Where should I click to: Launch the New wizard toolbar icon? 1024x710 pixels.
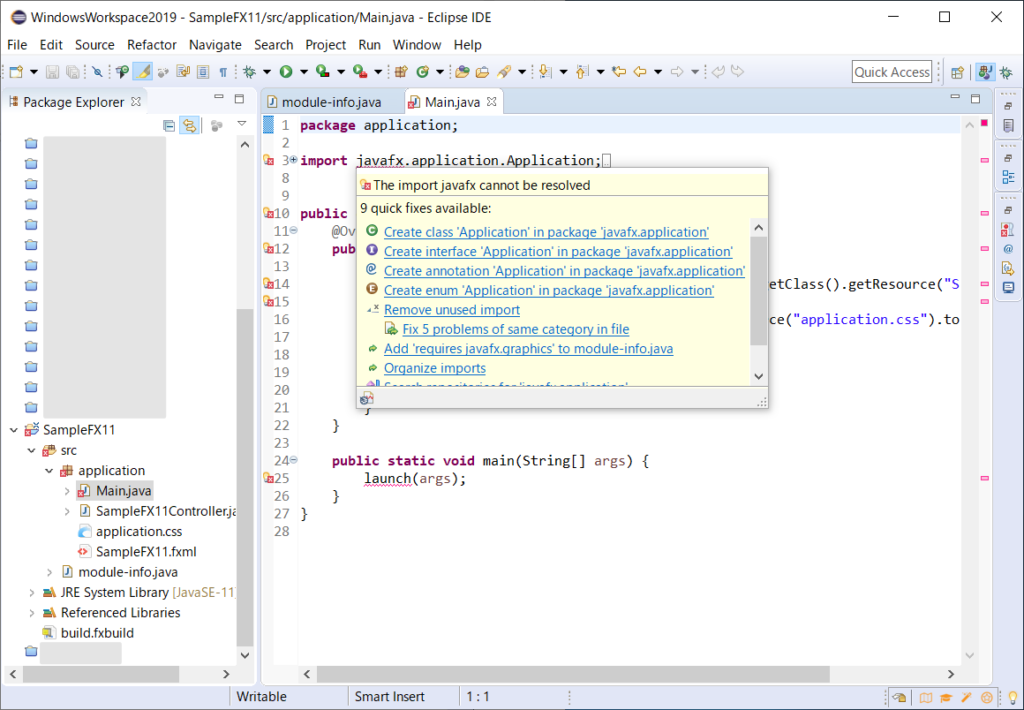pyautogui.click(x=15, y=71)
